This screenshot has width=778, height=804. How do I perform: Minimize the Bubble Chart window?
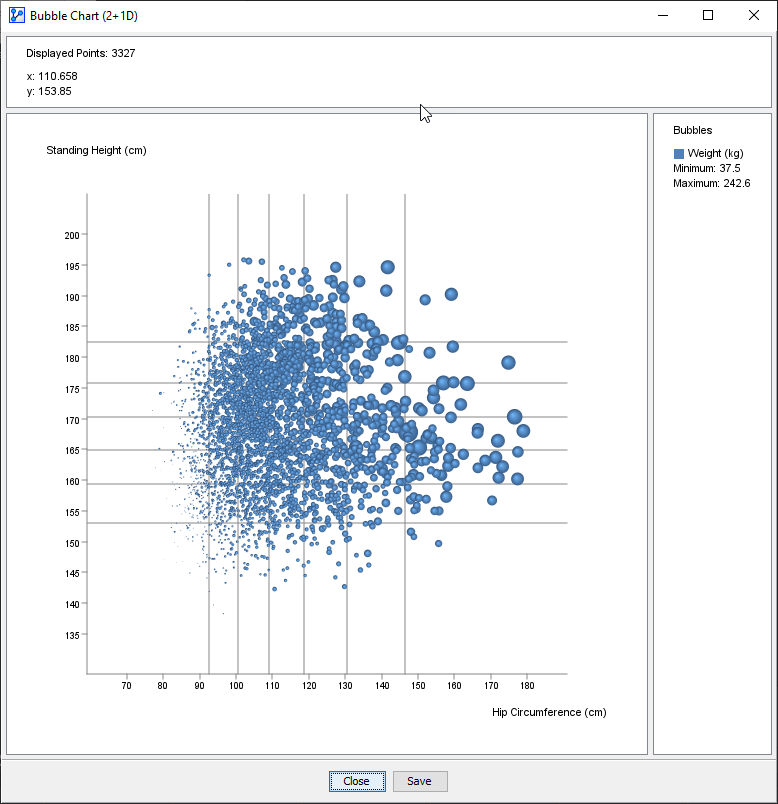[x=662, y=16]
